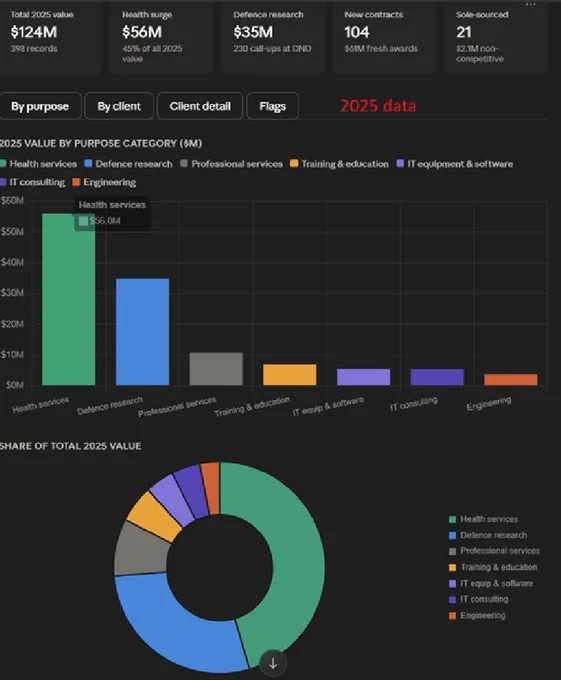561x680 pixels.
Task: Click the Health surge $56M card
Action: (x=161, y=37)
